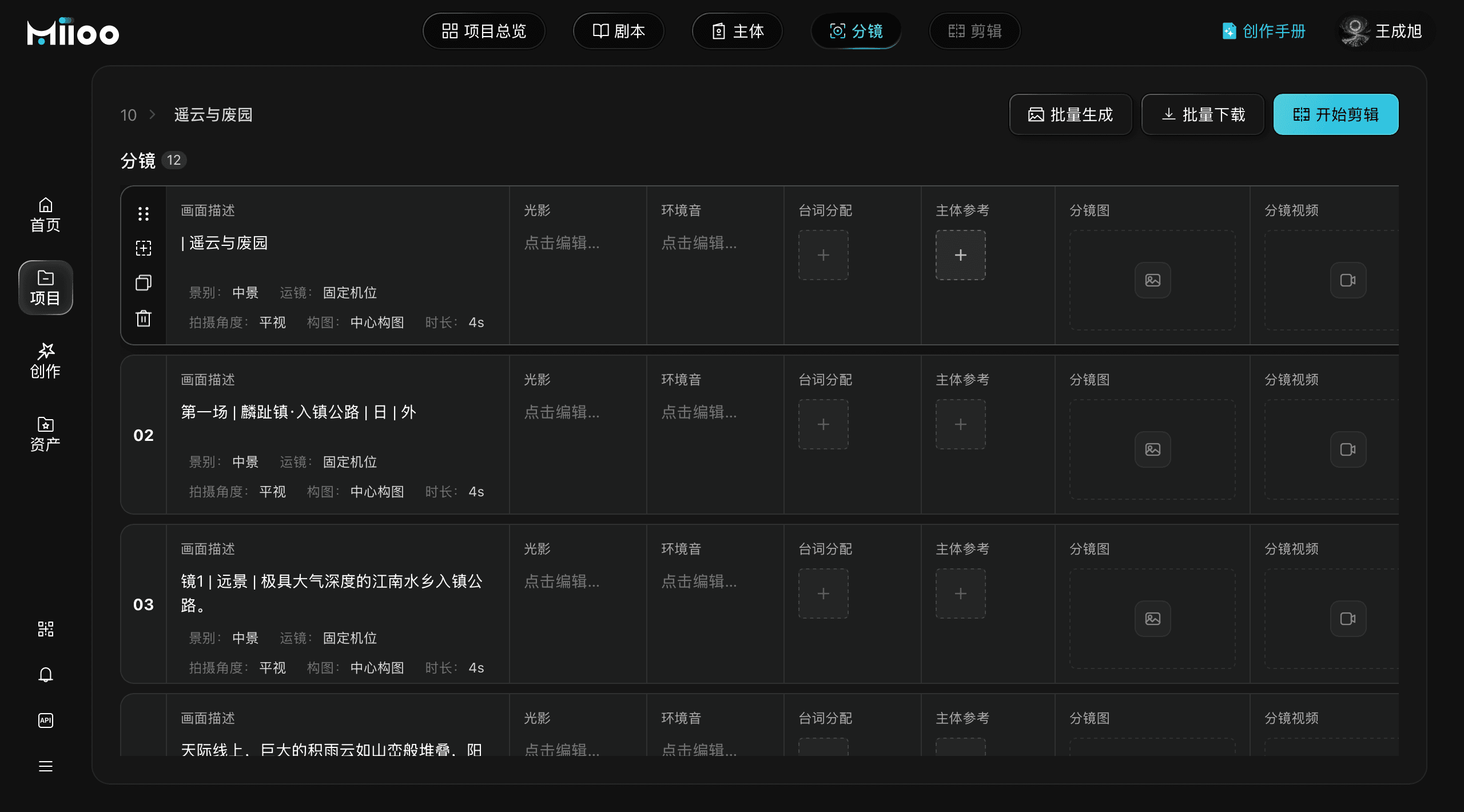Switch to the 主体 subject tab
Image resolution: width=1464 pixels, height=812 pixels.
738,31
